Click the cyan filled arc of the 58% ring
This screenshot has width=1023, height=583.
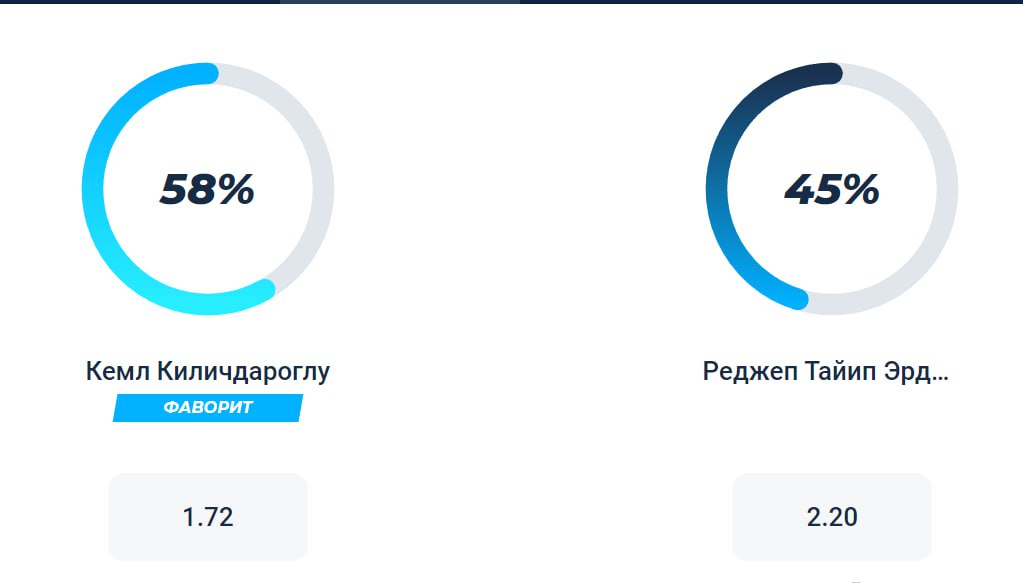coord(95,189)
